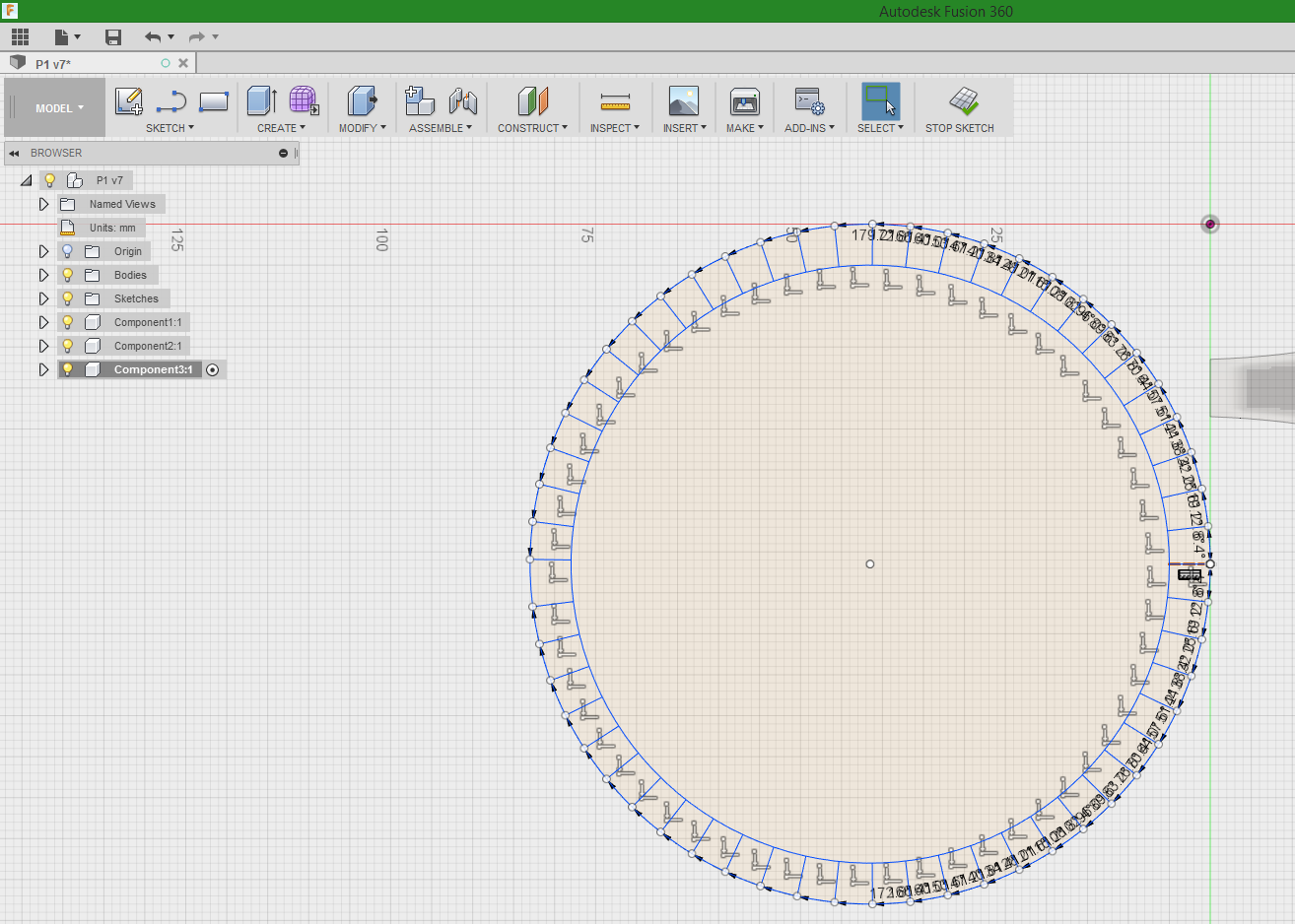Expand Component2:1 in browser
Viewport: 1295px width, 924px height.
click(x=43, y=346)
